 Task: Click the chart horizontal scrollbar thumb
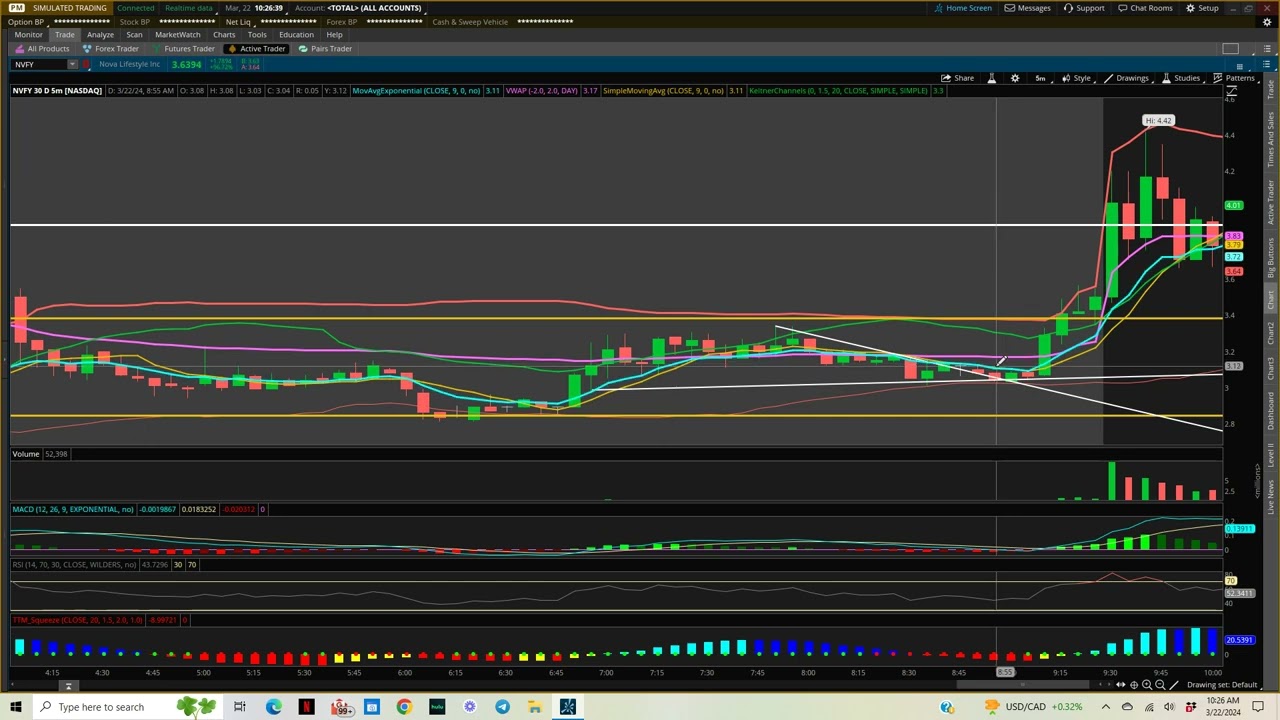[x=1023, y=685]
